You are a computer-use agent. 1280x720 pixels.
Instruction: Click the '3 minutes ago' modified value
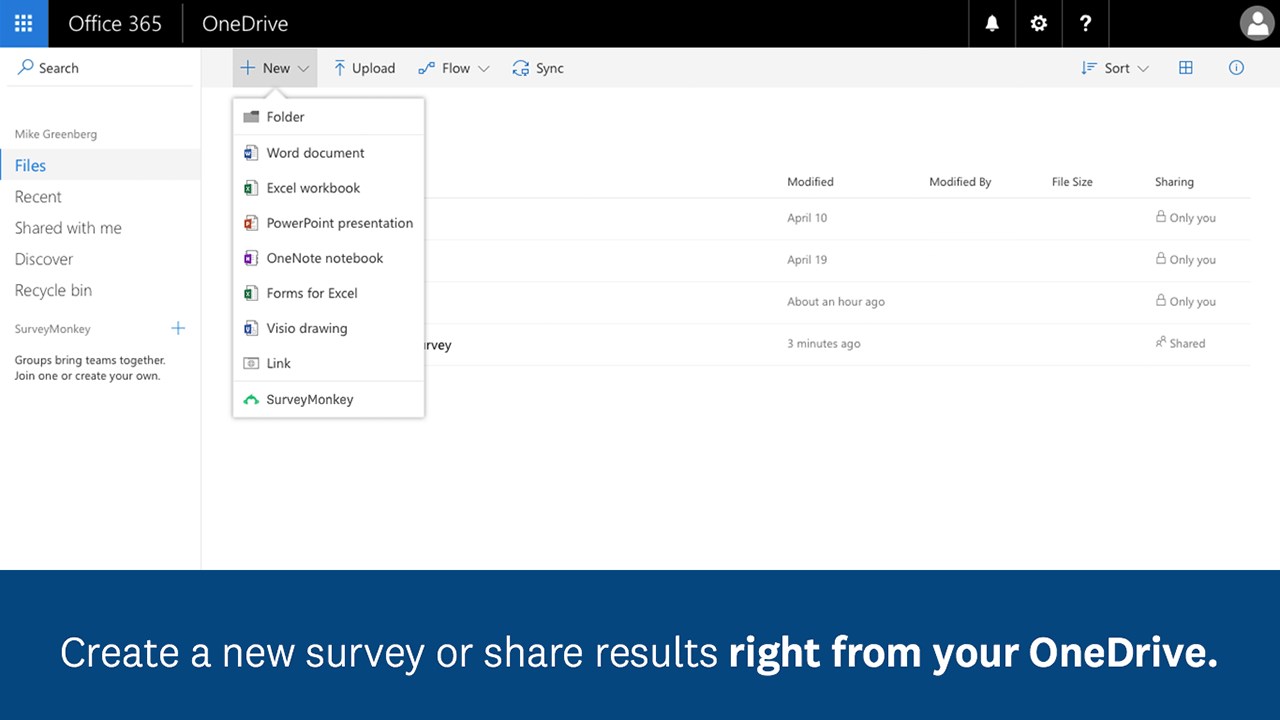click(x=824, y=344)
